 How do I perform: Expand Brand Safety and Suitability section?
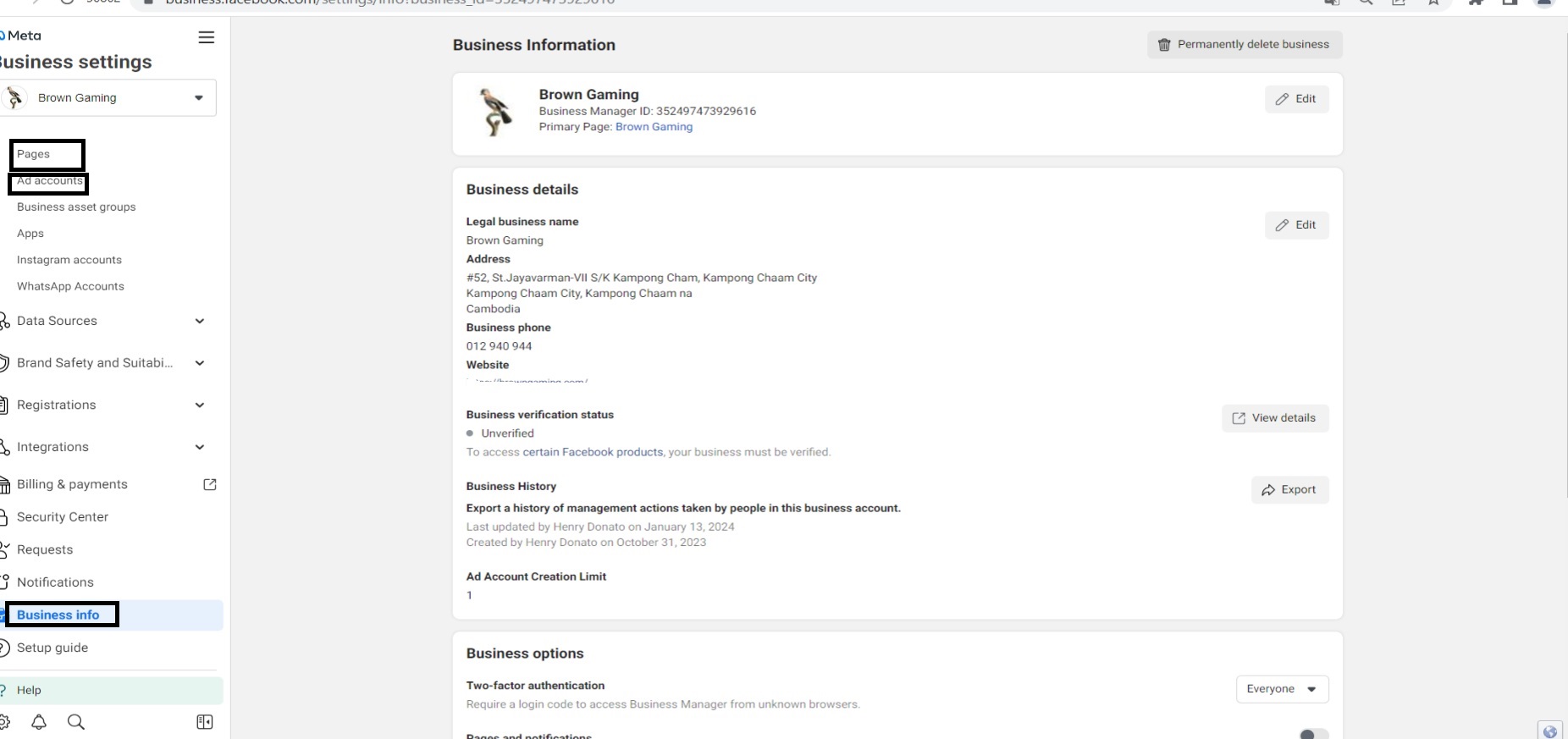click(200, 363)
